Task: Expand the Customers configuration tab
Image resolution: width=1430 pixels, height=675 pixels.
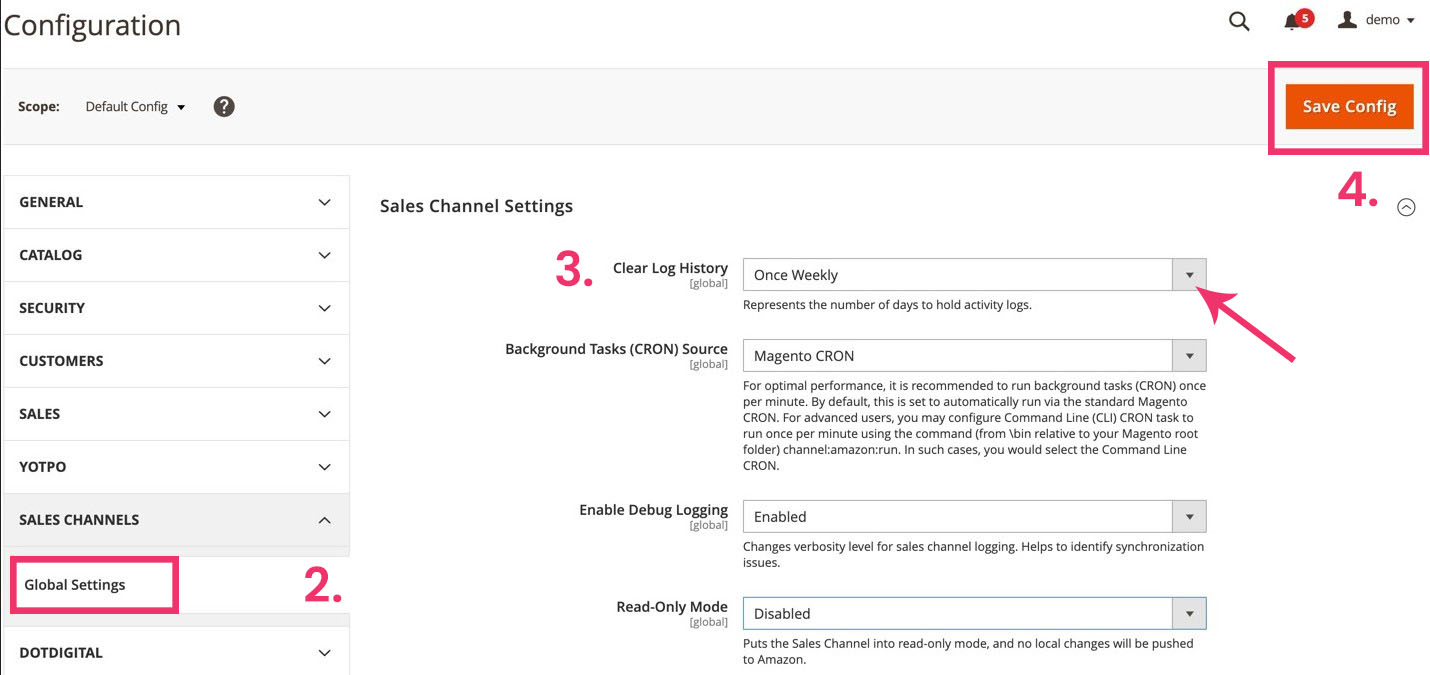Action: pyautogui.click(x=176, y=361)
